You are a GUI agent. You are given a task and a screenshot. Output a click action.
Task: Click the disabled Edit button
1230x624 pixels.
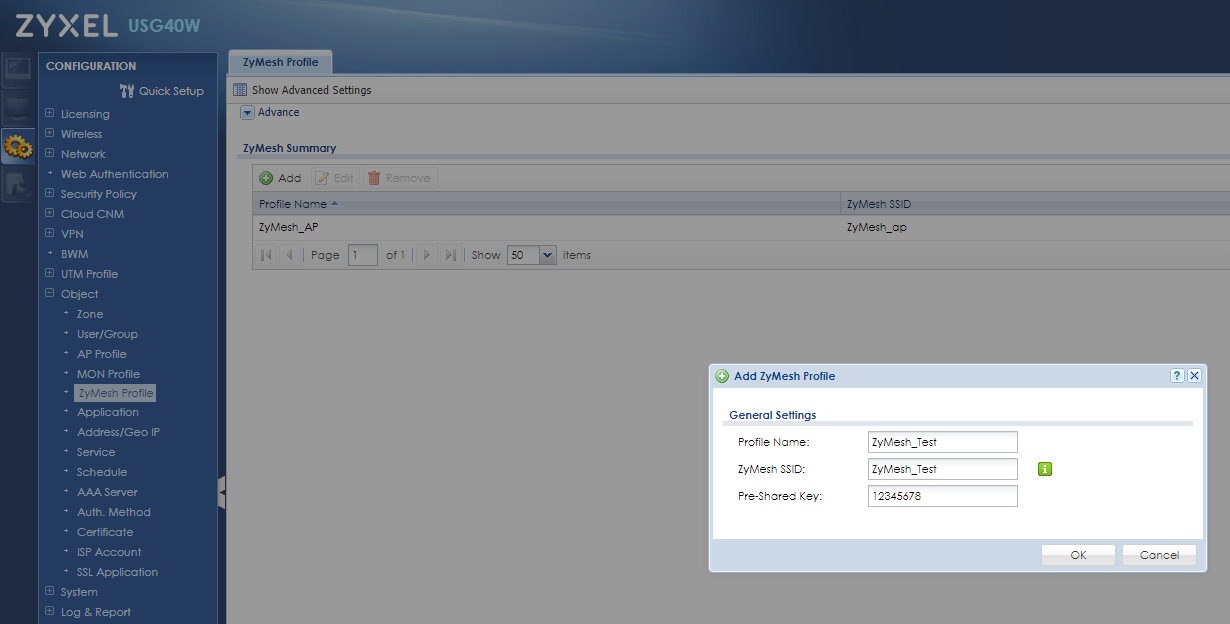tap(335, 178)
